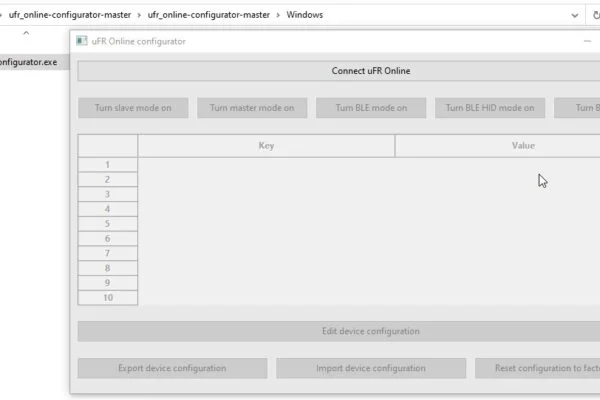Select the Key column header
The height and width of the screenshot is (400, 600).
(266, 145)
